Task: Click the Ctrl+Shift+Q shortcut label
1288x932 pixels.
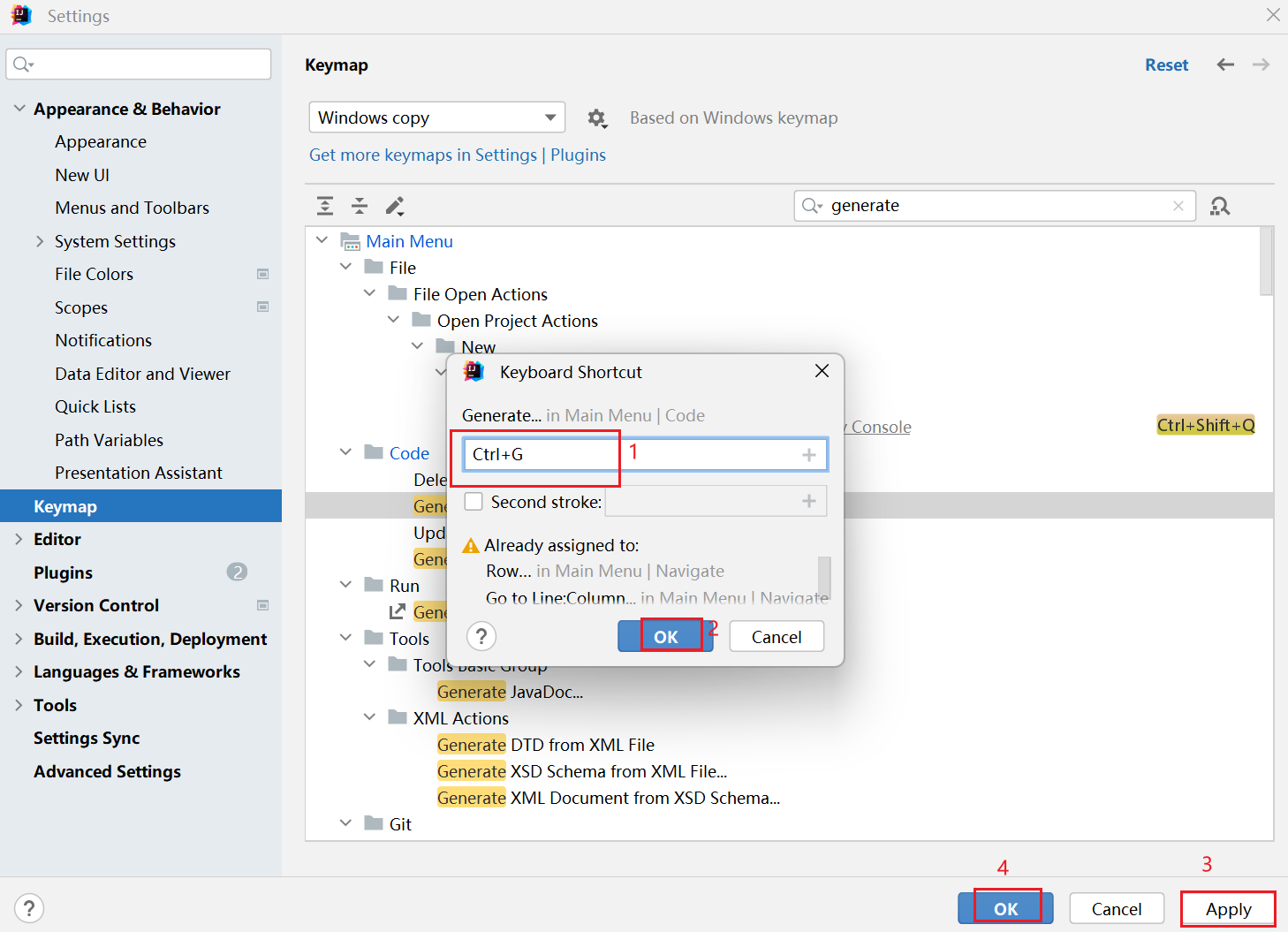Action: point(1206,425)
